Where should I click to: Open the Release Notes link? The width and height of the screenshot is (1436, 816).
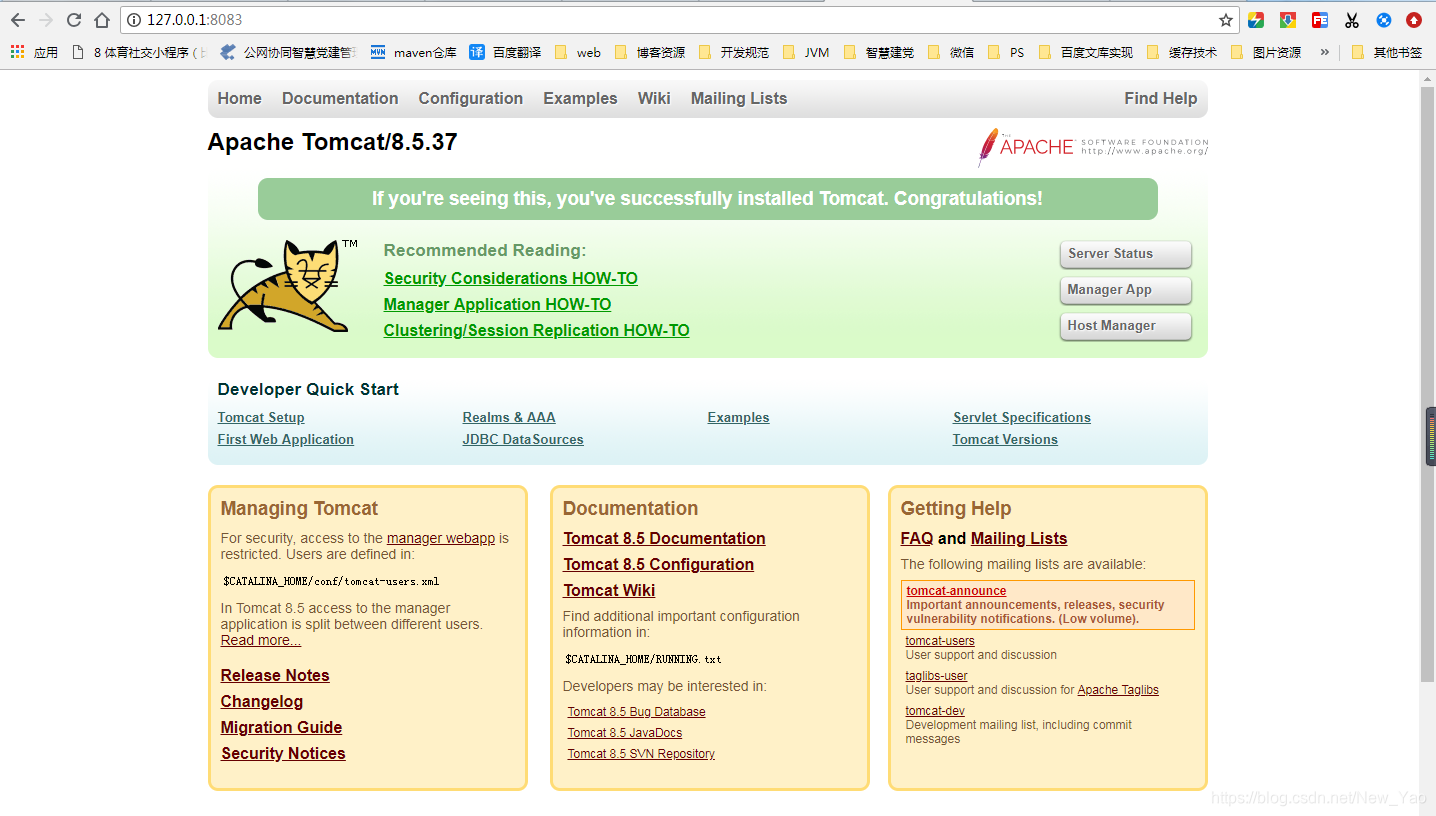click(275, 675)
